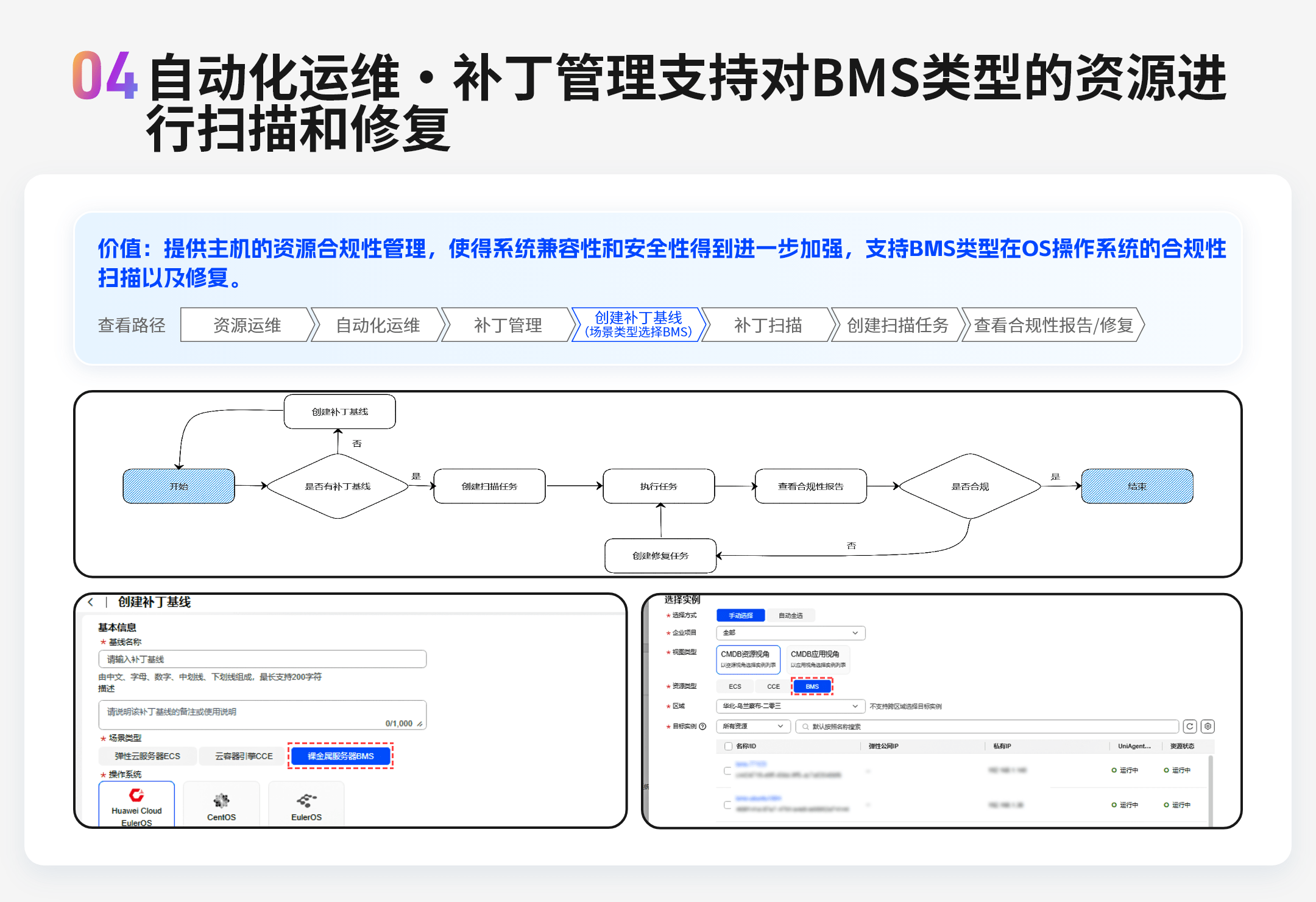Pick the EulerOS operating system icon
This screenshot has height=902, width=1316.
point(306,800)
